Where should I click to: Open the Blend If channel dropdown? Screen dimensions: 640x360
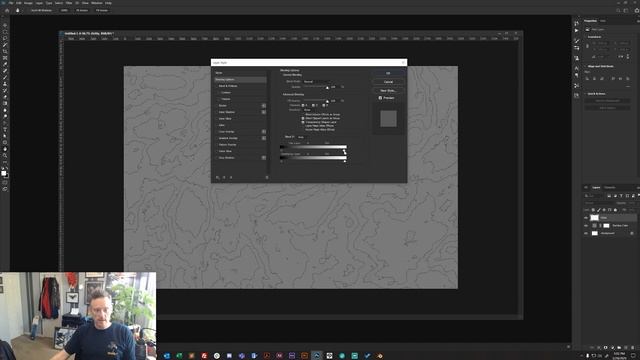pos(304,137)
